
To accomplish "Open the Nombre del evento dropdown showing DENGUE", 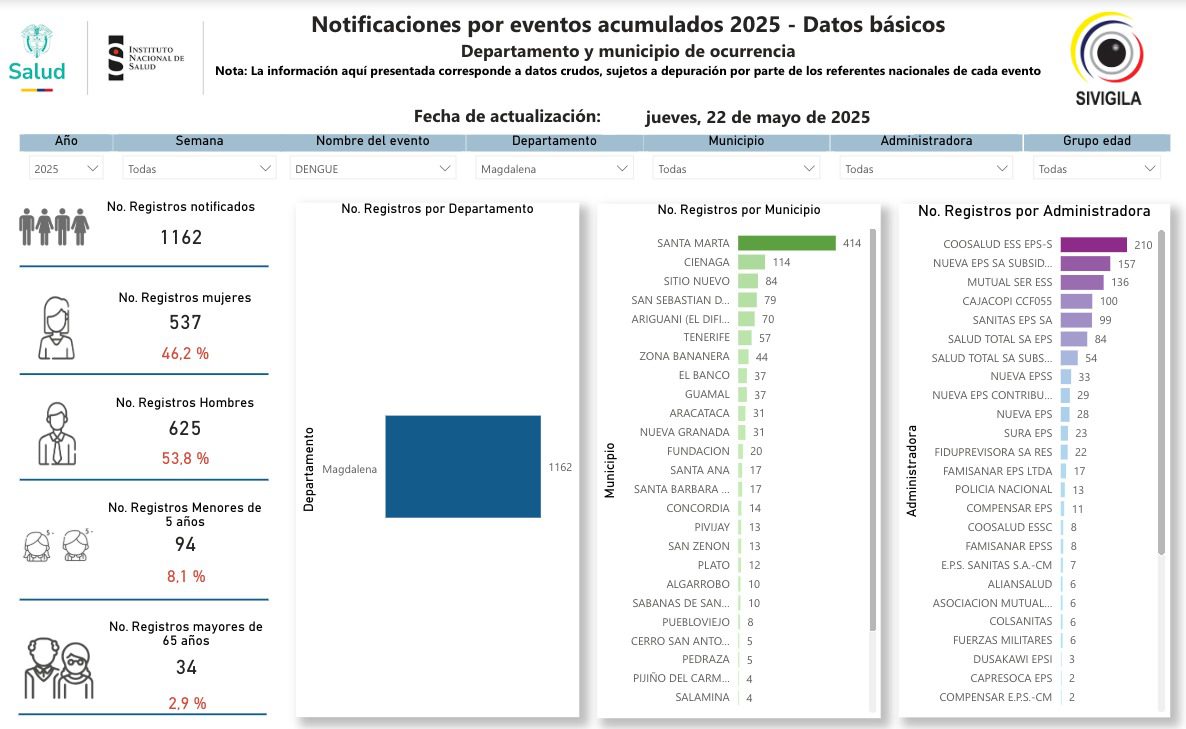I will (373, 169).
